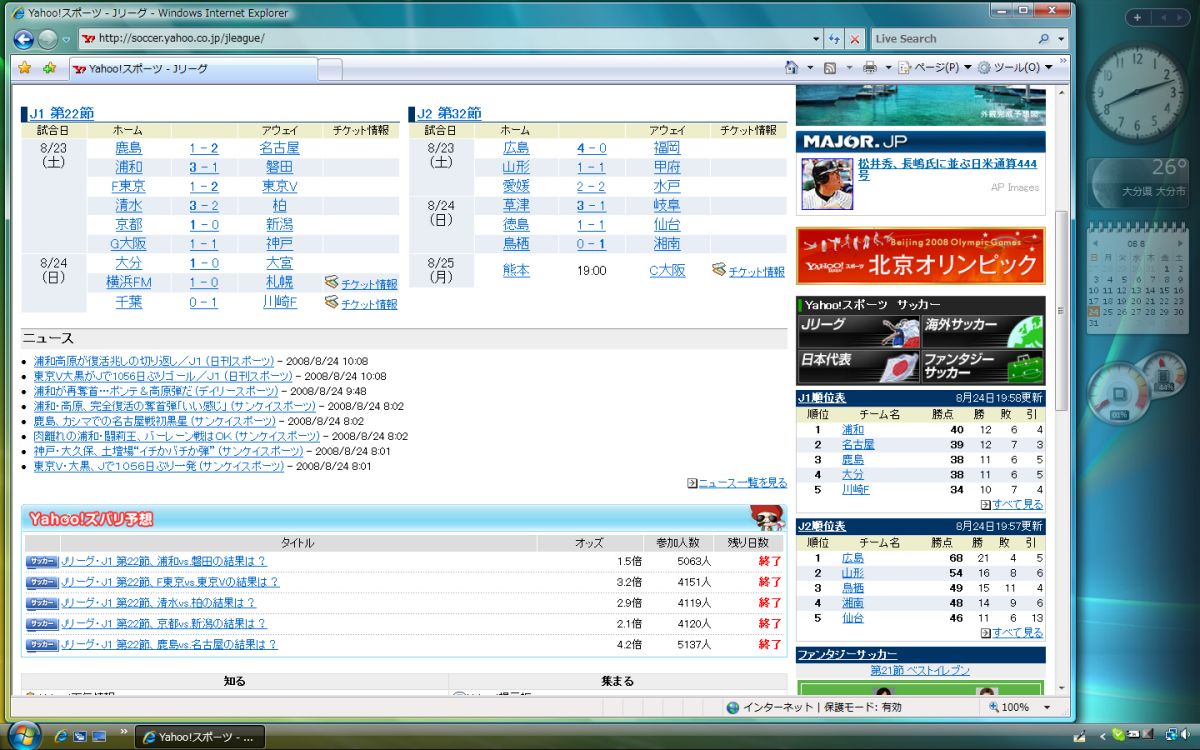Open the 松井秀、長嶋氏に並ぶ headline link

pyautogui.click(x=947, y=169)
